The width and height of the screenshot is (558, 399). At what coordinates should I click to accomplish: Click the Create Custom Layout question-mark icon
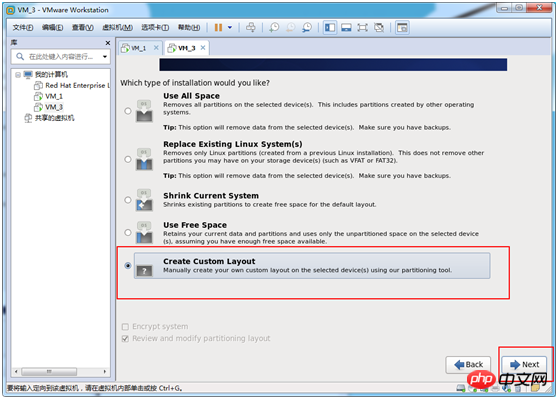144,271
